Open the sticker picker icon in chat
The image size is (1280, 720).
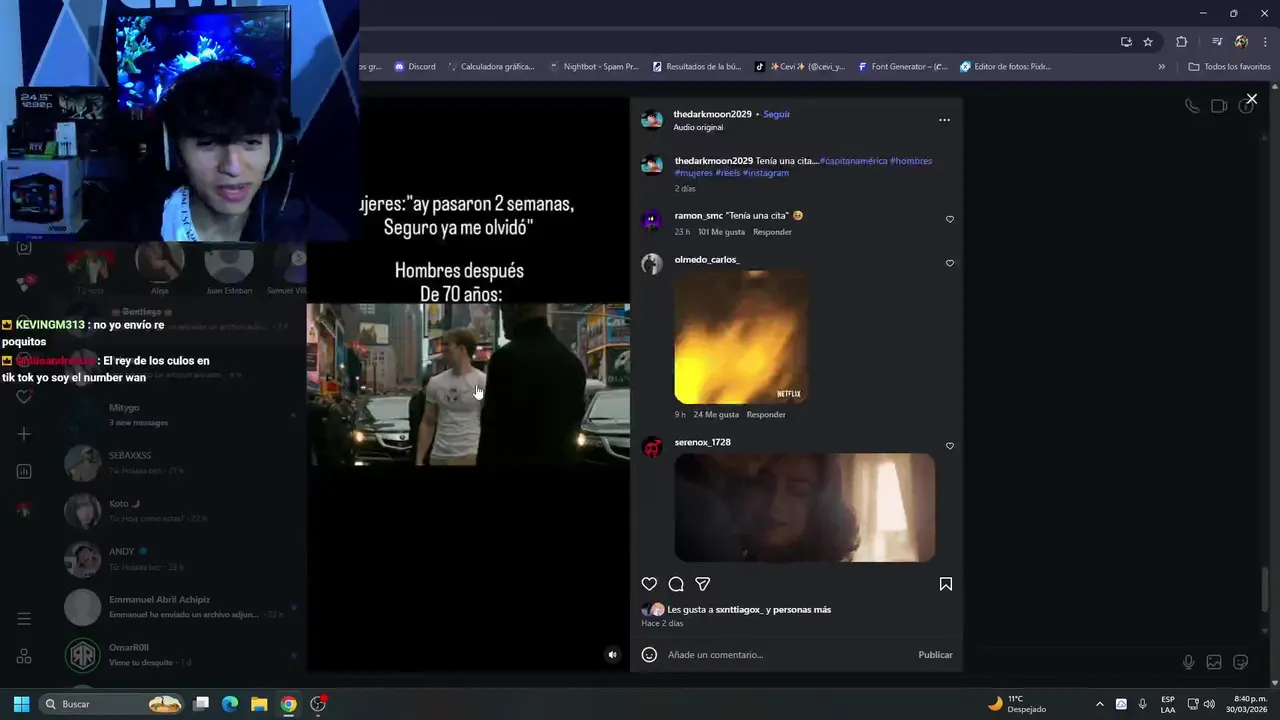1241,662
